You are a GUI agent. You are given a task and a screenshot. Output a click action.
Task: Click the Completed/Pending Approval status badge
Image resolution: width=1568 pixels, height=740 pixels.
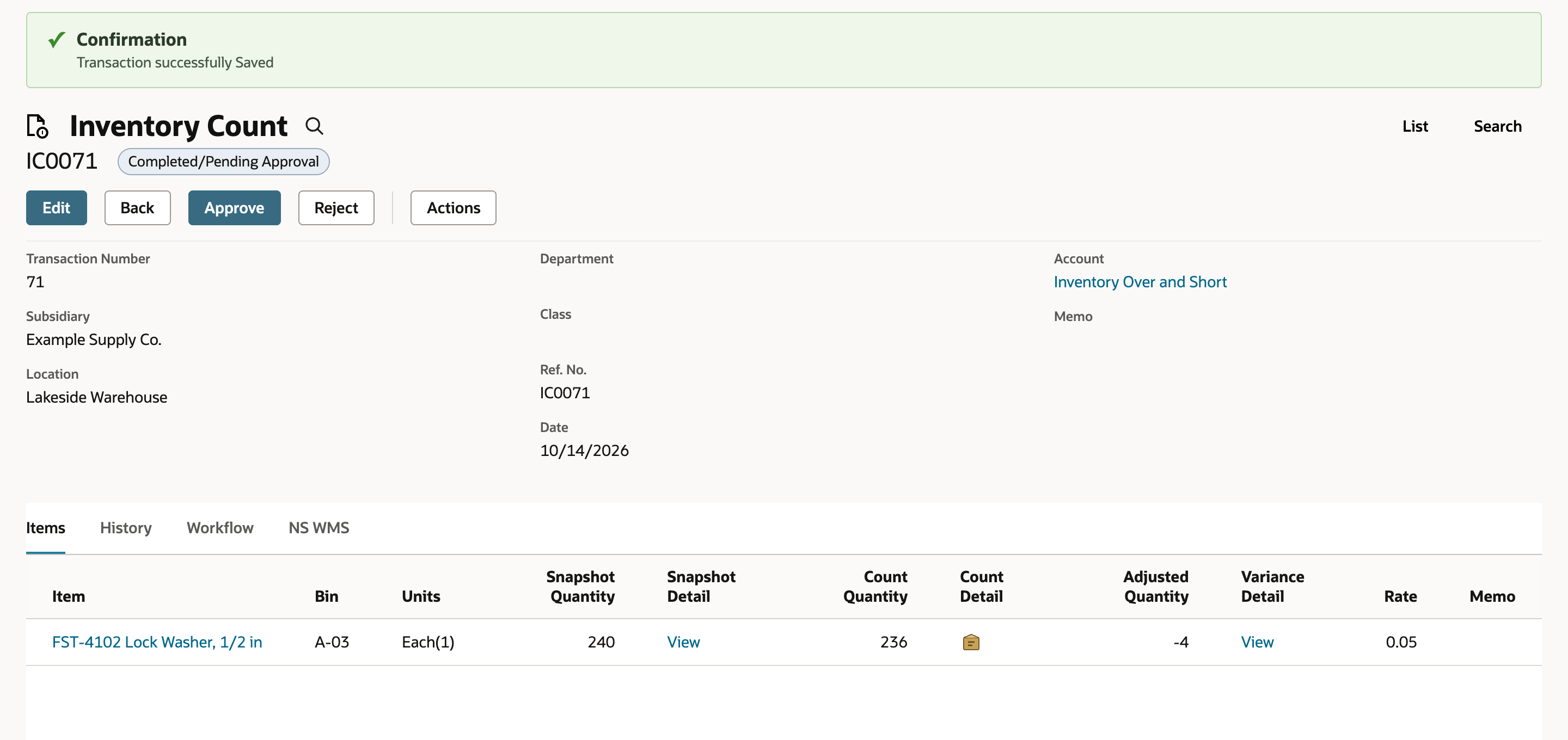click(x=223, y=161)
